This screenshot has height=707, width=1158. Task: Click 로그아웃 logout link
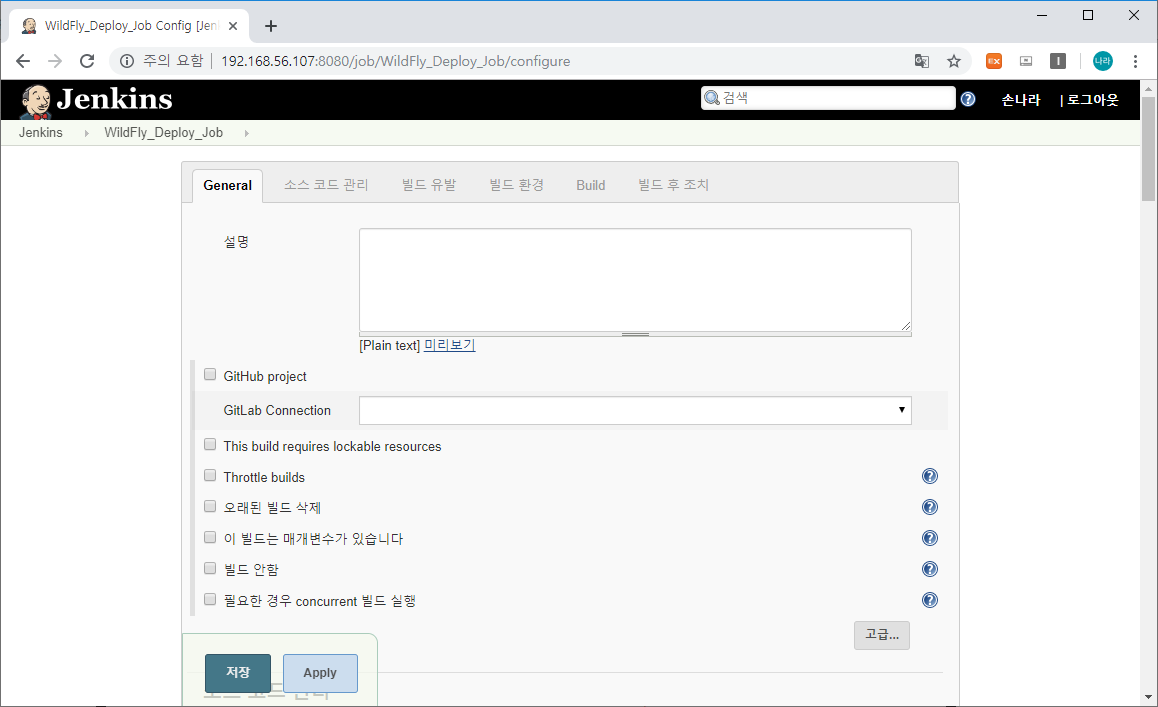pyautogui.click(x=1093, y=100)
